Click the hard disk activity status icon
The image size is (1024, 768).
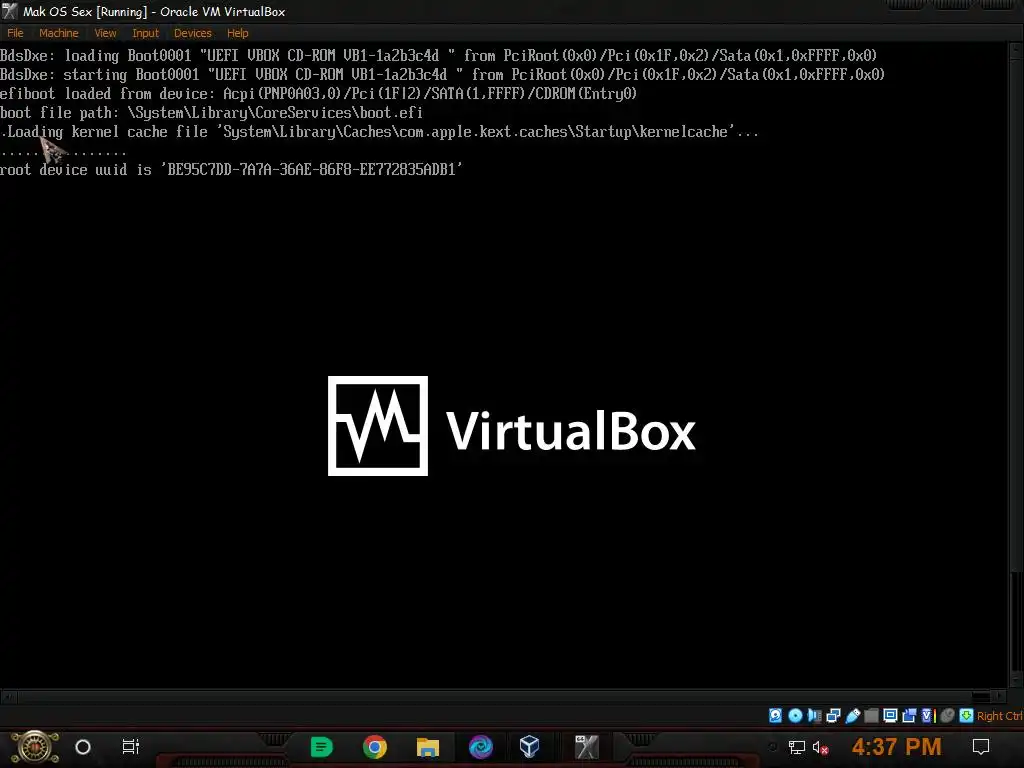[775, 716]
